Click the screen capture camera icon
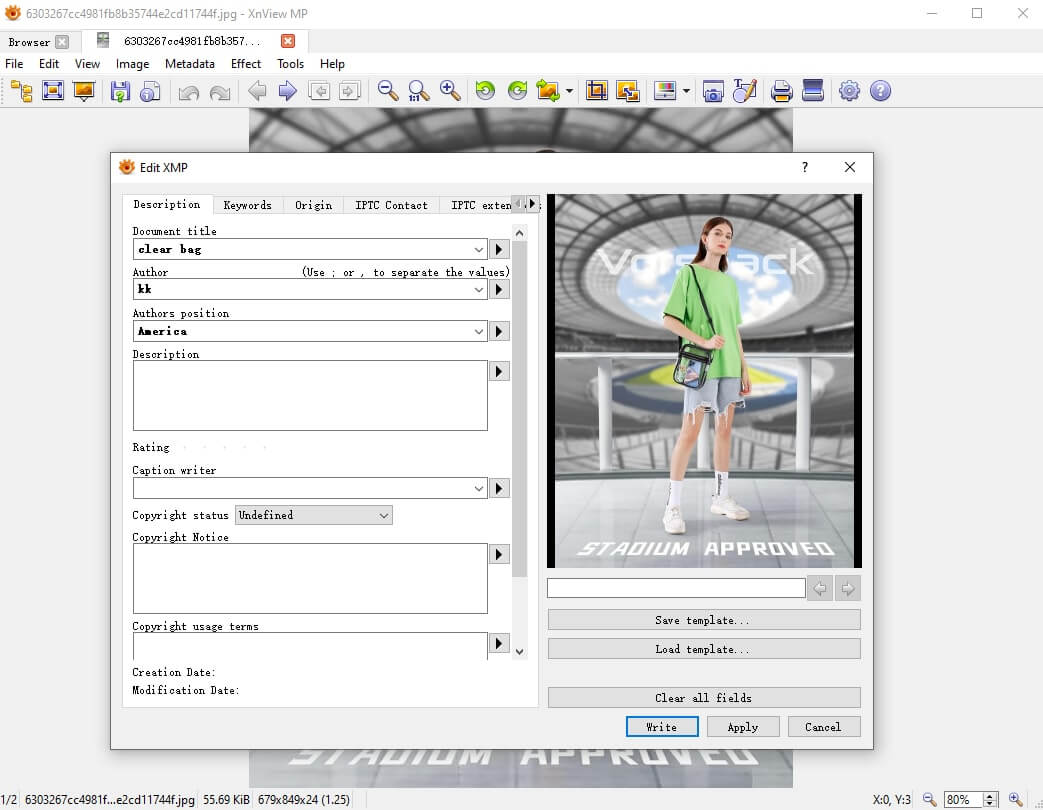This screenshot has width=1043, height=810. tap(713, 90)
